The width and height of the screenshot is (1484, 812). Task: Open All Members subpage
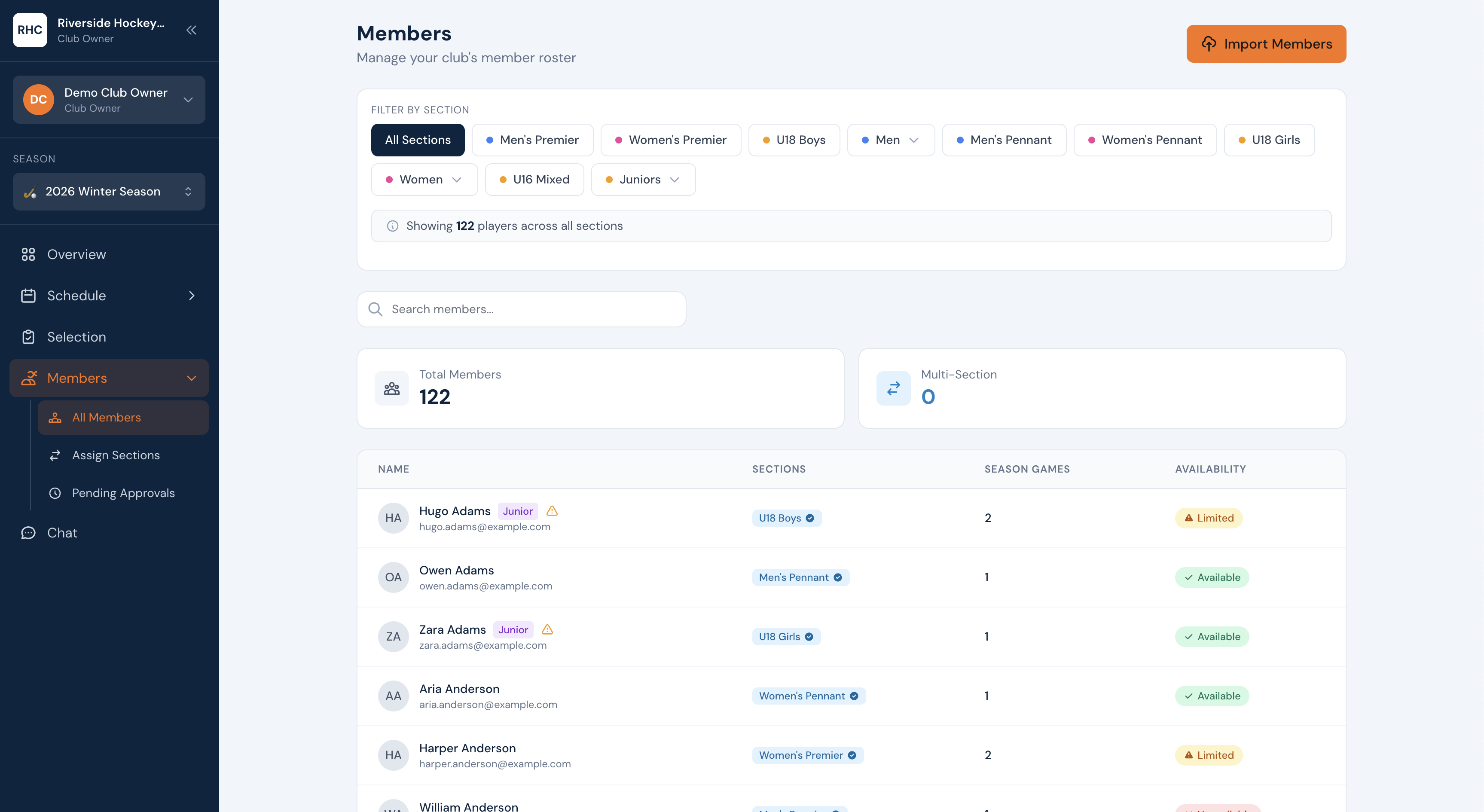(x=123, y=418)
